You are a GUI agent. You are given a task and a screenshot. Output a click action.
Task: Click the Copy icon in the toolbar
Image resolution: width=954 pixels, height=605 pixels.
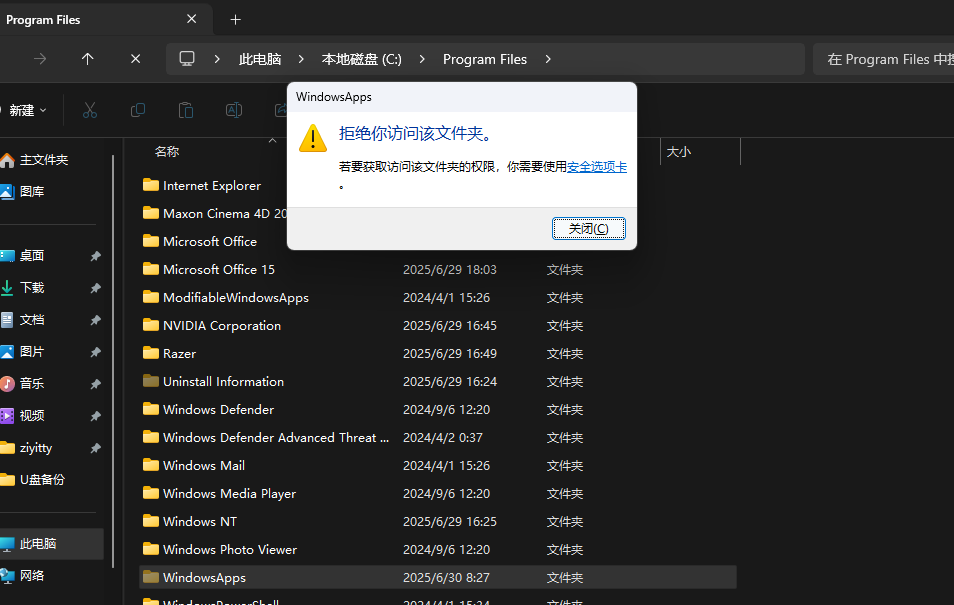(138, 110)
